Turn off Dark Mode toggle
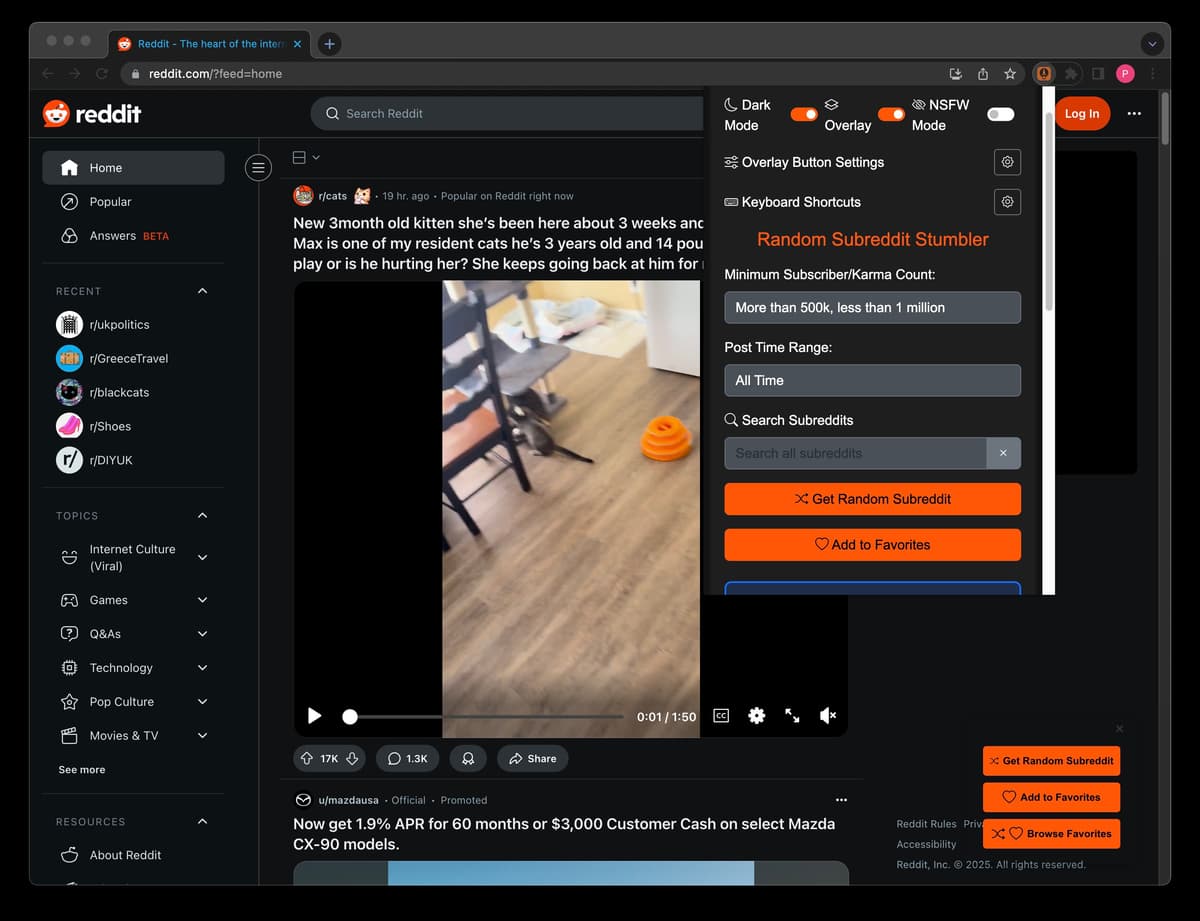 click(x=804, y=115)
